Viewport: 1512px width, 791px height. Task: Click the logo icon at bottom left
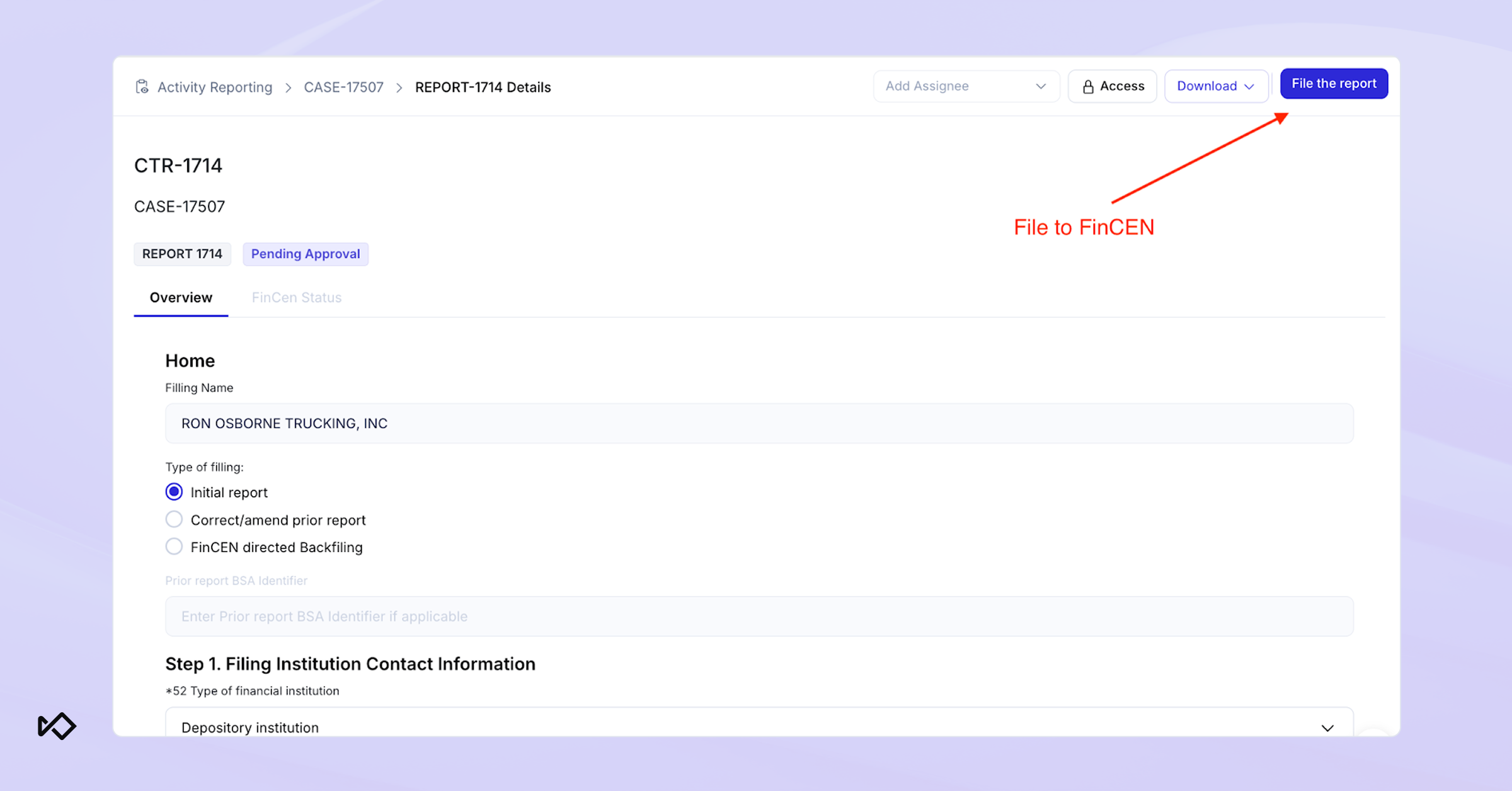click(x=57, y=726)
